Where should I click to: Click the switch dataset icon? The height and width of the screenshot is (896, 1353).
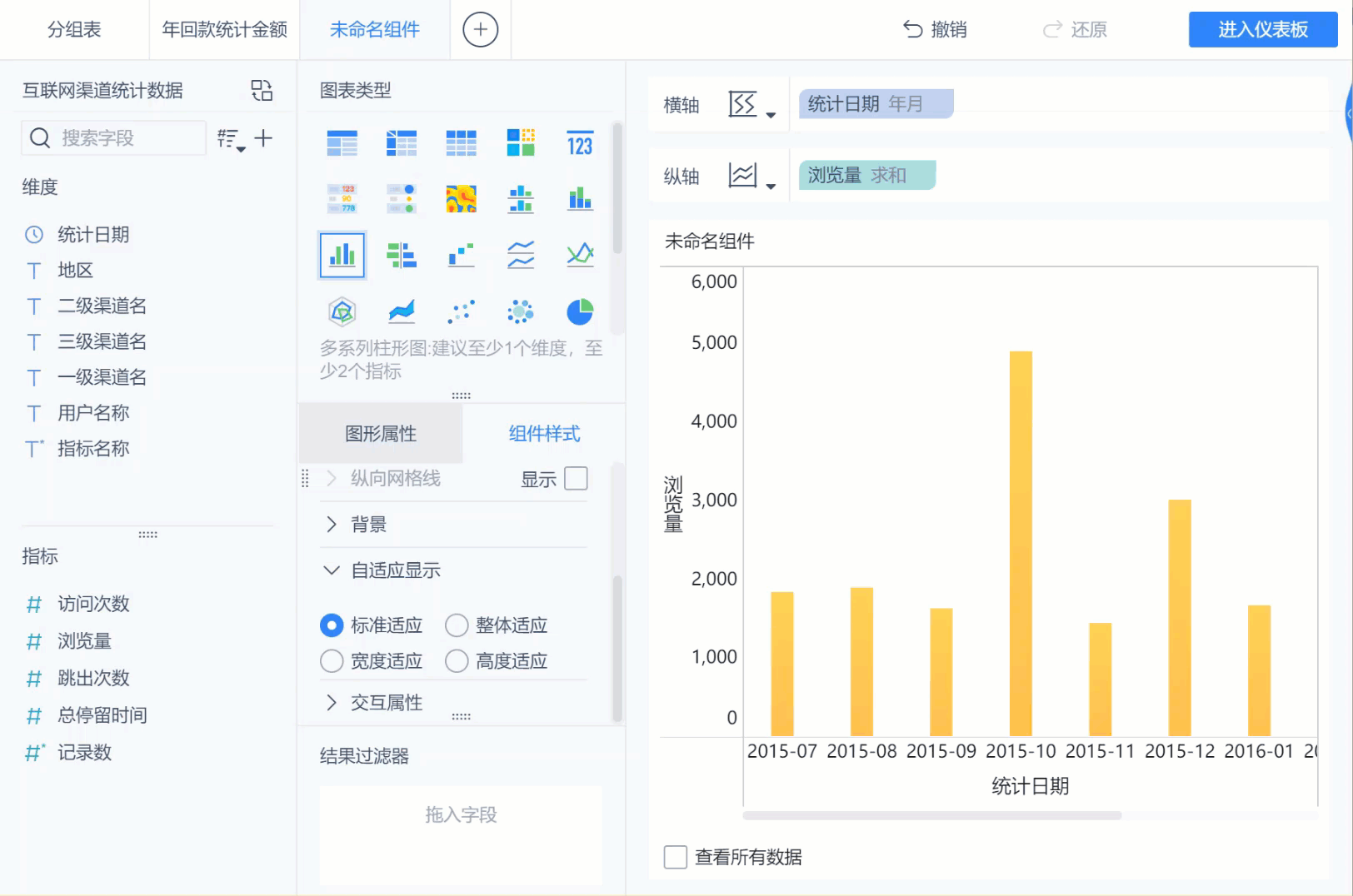pyautogui.click(x=262, y=90)
